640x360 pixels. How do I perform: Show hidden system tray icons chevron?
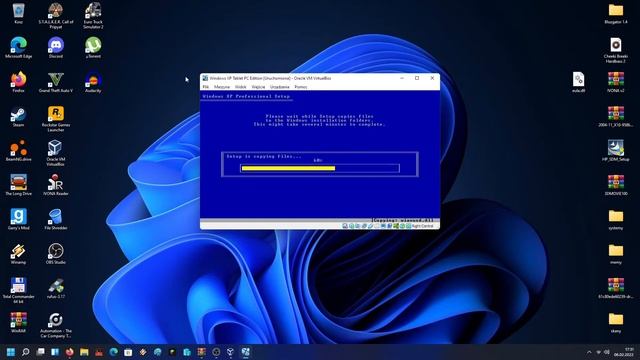[x=589, y=352]
